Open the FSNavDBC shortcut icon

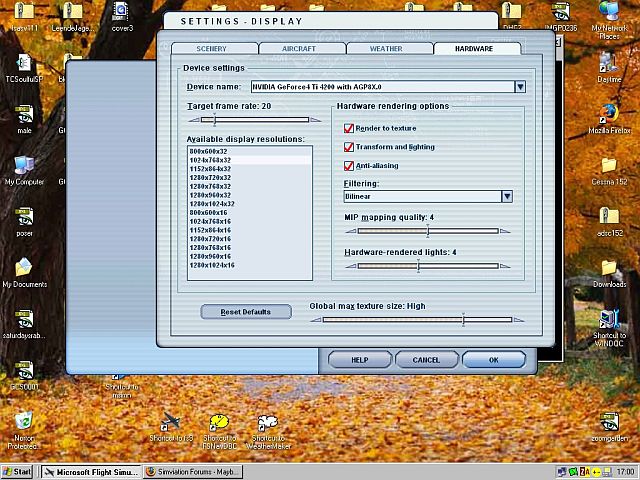[216, 423]
